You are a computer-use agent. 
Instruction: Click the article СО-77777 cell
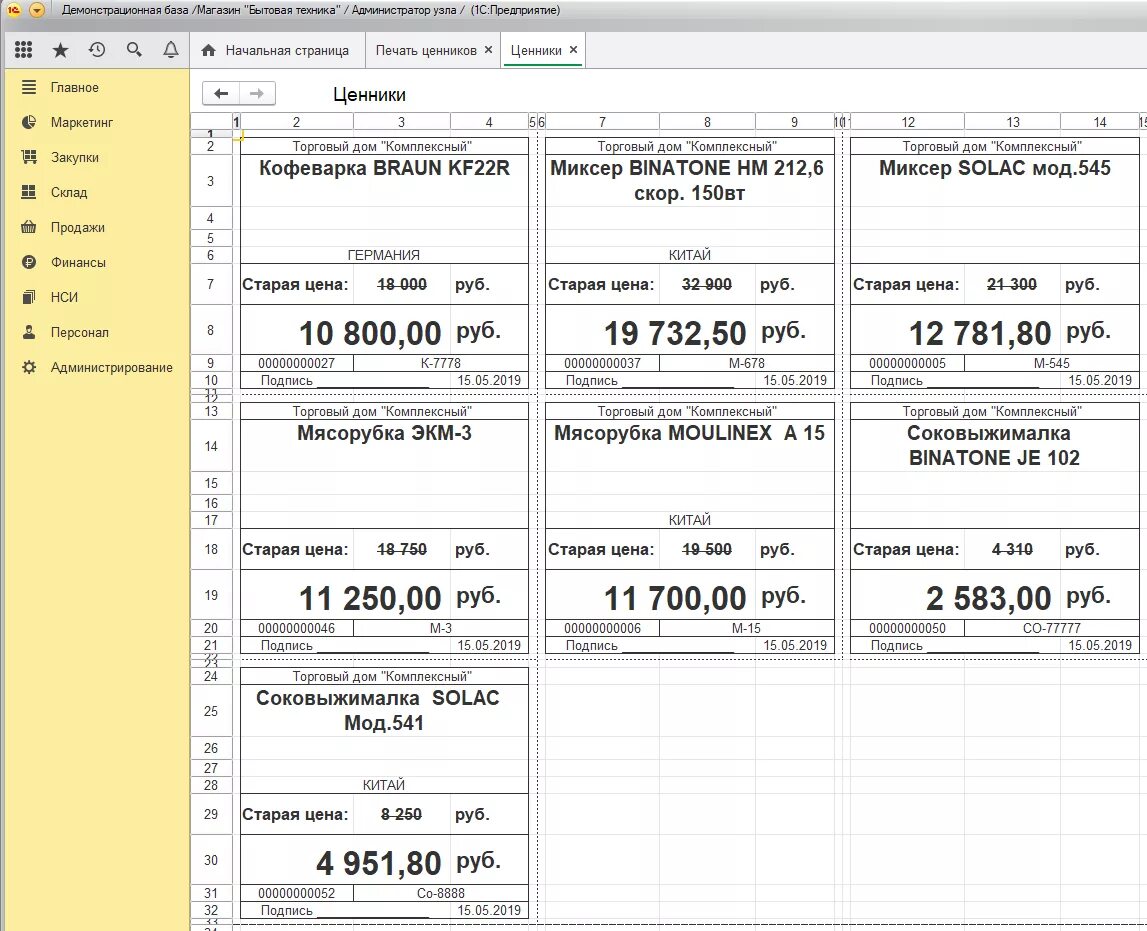1051,628
